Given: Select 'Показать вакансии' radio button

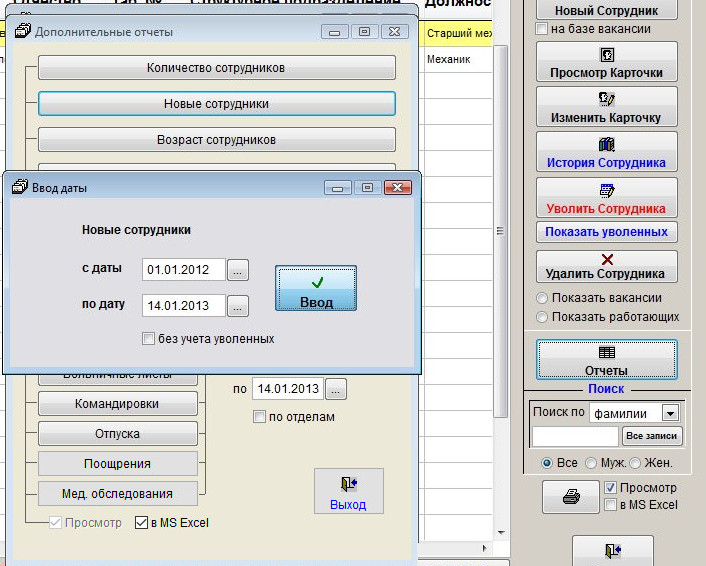Looking at the screenshot, I should click(x=542, y=298).
